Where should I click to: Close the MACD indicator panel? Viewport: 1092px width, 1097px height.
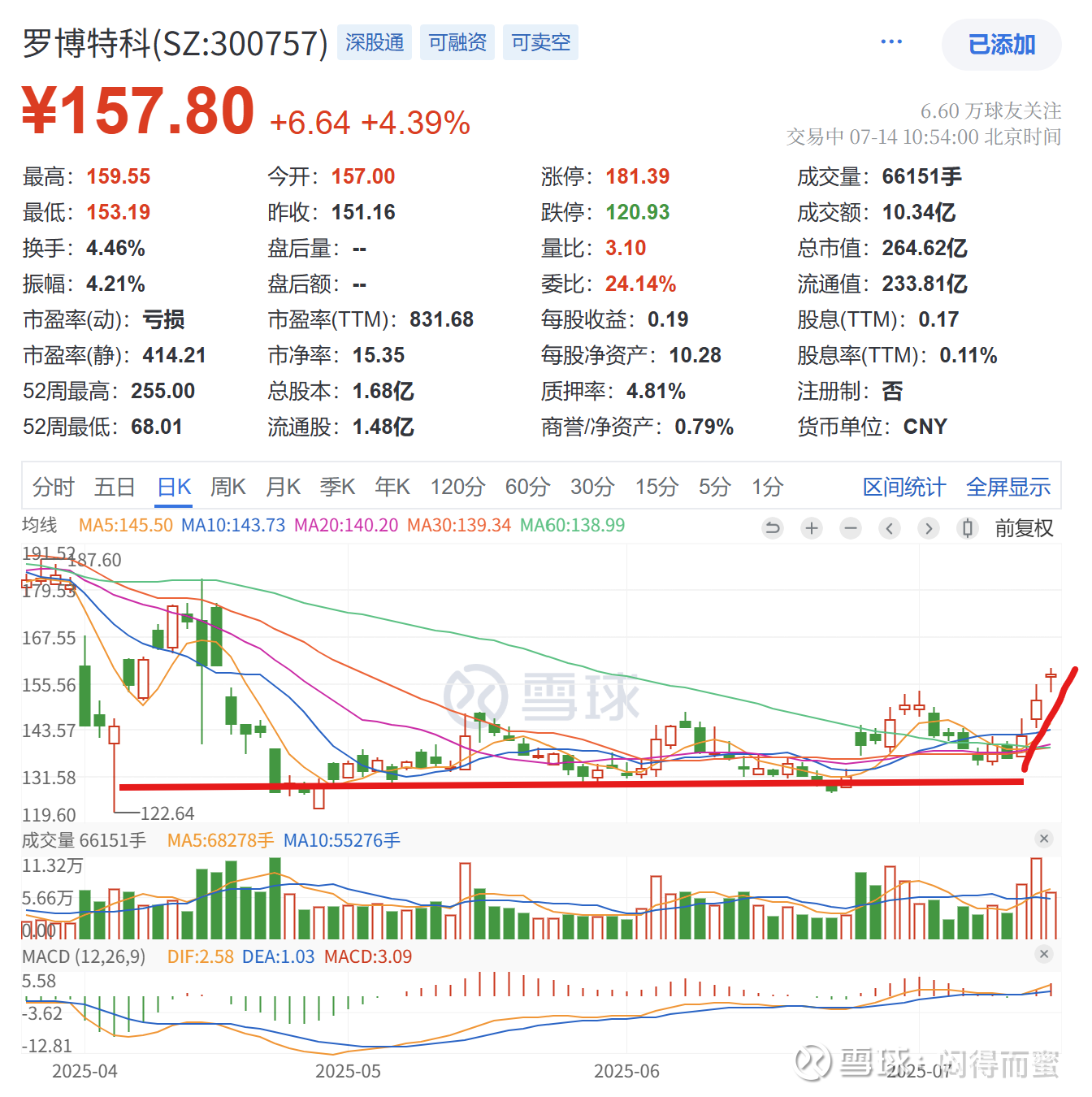tap(1044, 954)
